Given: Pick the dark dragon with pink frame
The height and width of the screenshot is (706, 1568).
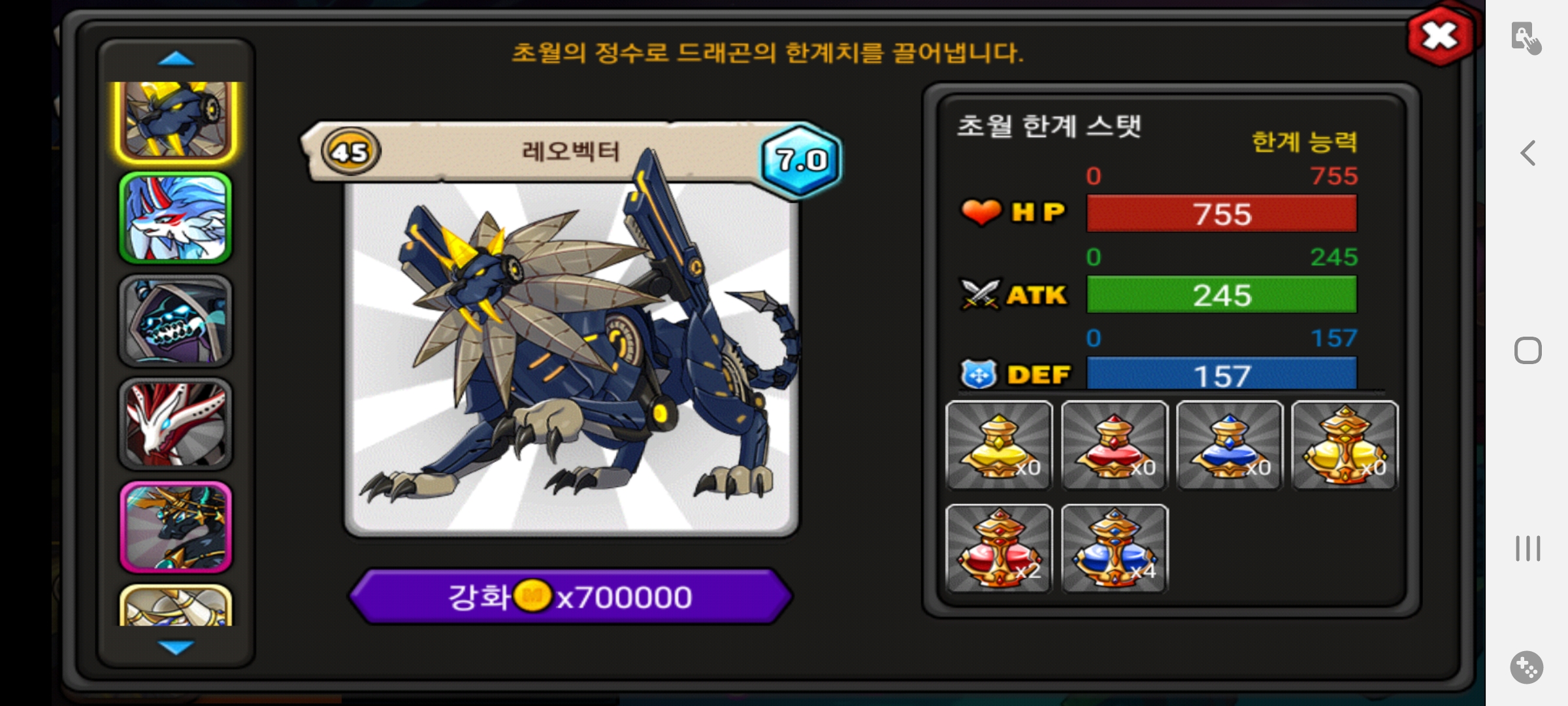Looking at the screenshot, I should [x=176, y=527].
